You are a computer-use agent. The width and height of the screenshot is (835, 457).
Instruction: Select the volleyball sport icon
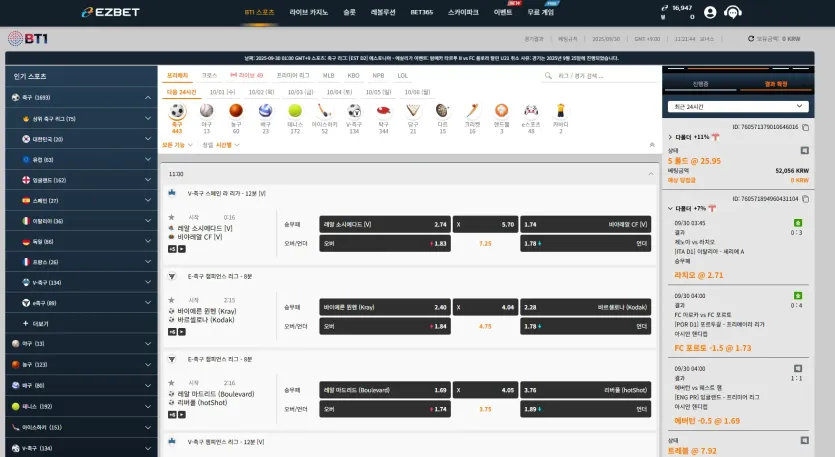[265, 111]
